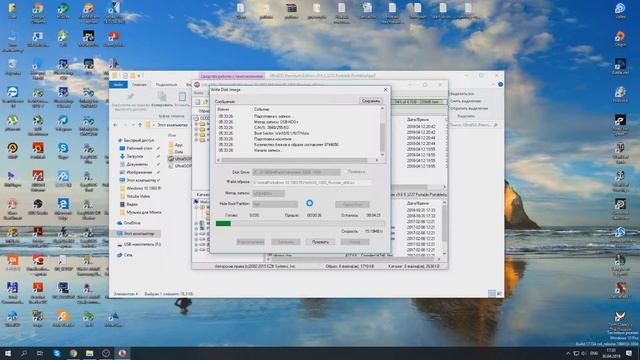Viewport: 640px width, 360px height.
Task: Select the Data folder in Explorer
Action: 176,152
